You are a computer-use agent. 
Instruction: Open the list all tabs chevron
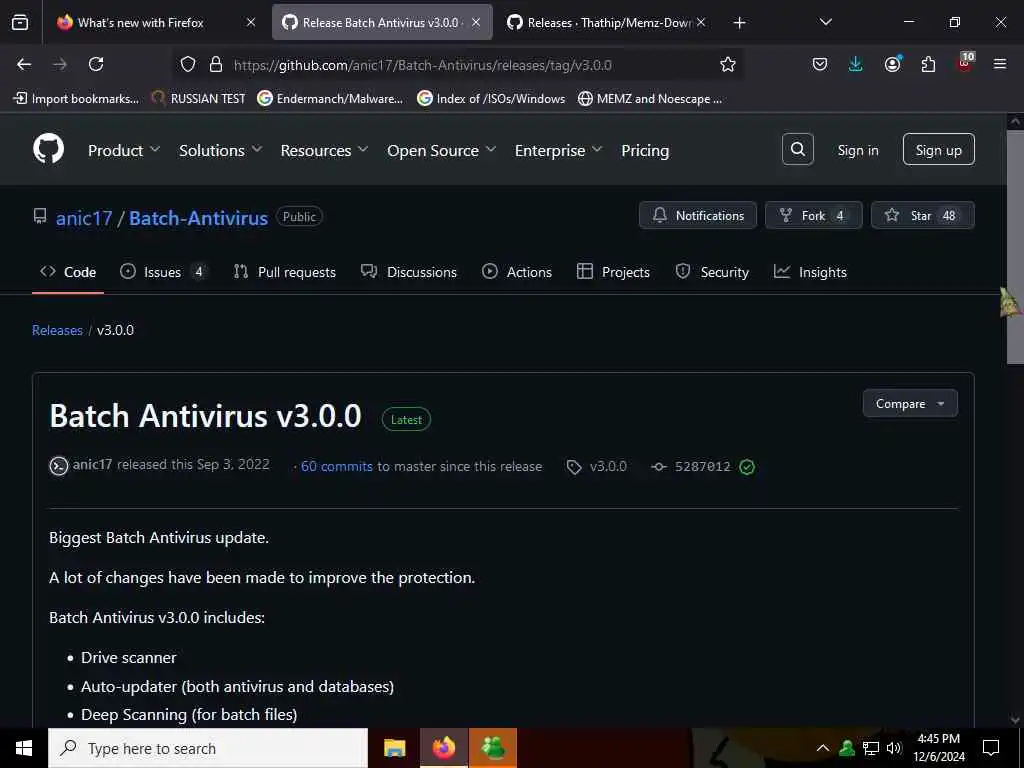click(x=825, y=22)
